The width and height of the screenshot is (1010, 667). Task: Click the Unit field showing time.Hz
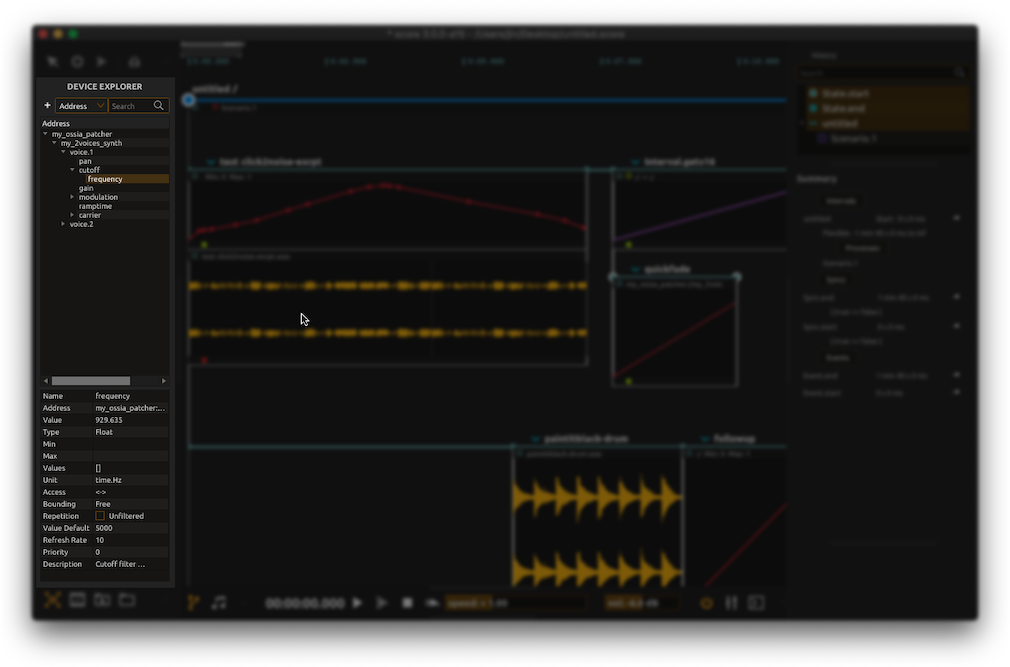(x=131, y=480)
